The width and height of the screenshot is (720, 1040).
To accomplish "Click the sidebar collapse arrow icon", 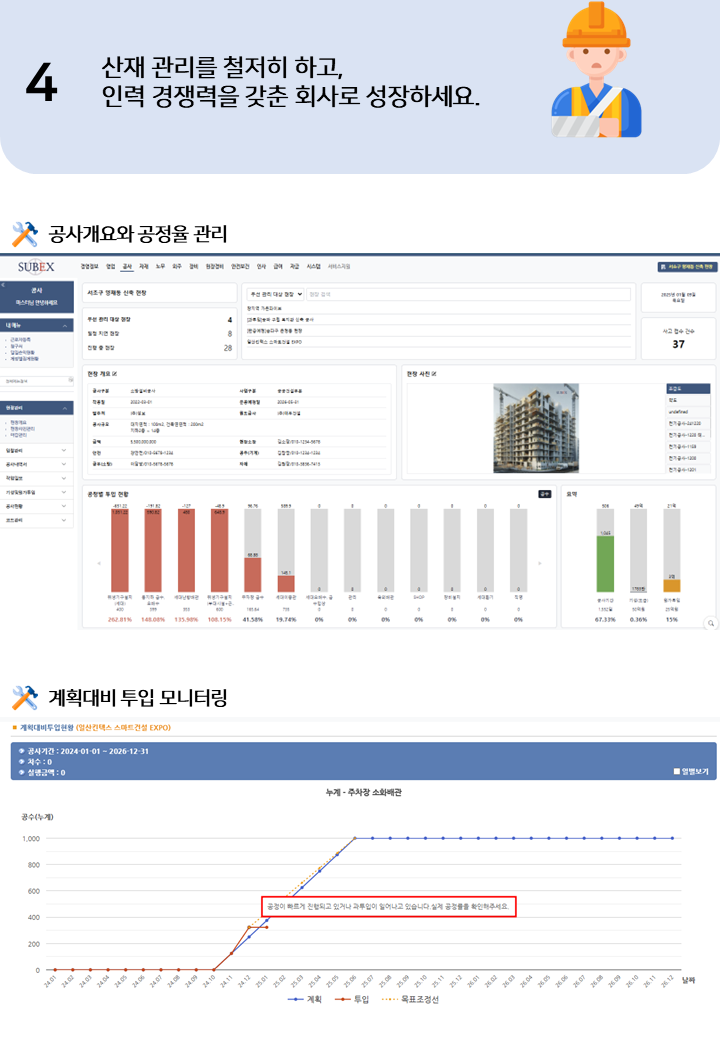I will 4,285.
